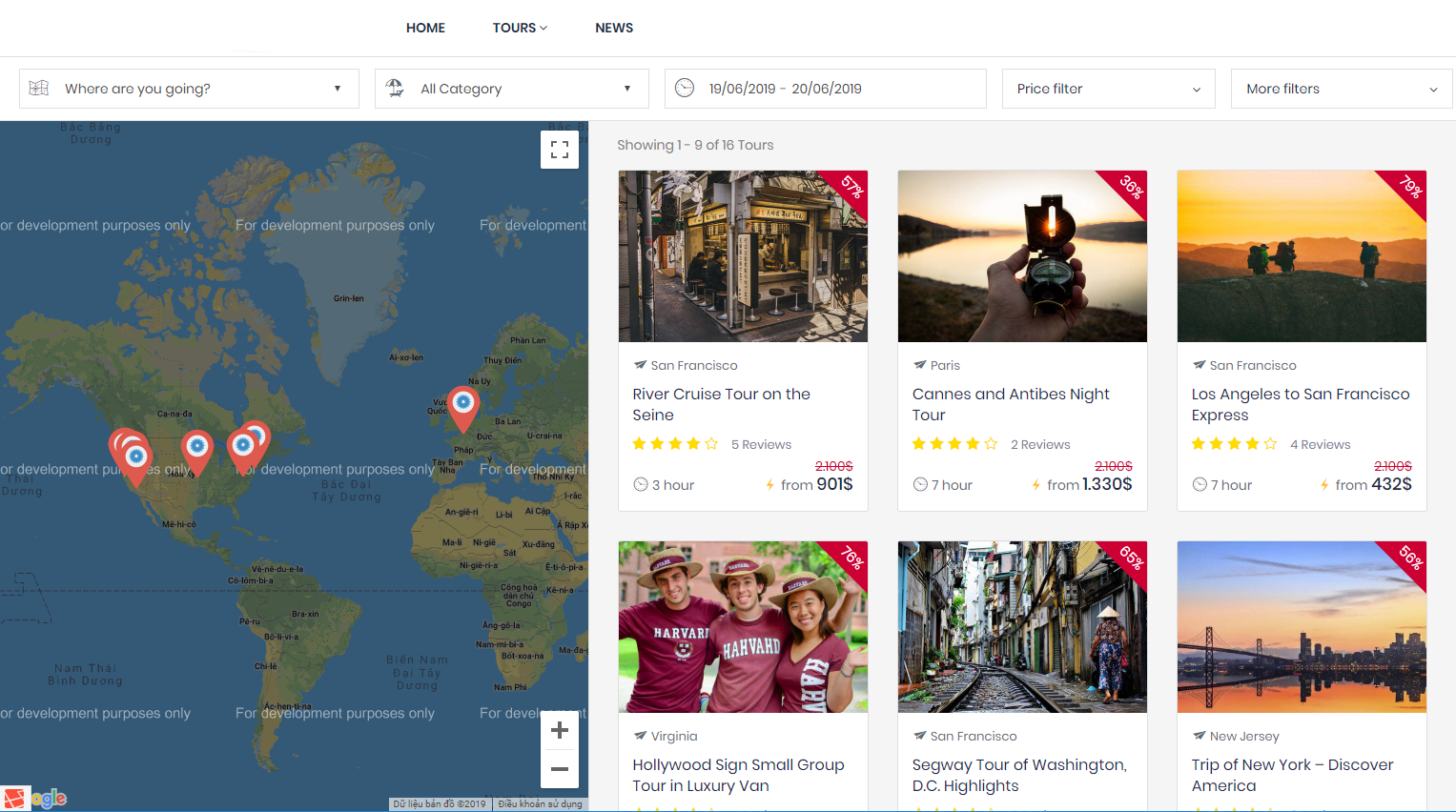Click the '2 Reviews' text
Screen dimensions: 1456x812
click(1040, 444)
